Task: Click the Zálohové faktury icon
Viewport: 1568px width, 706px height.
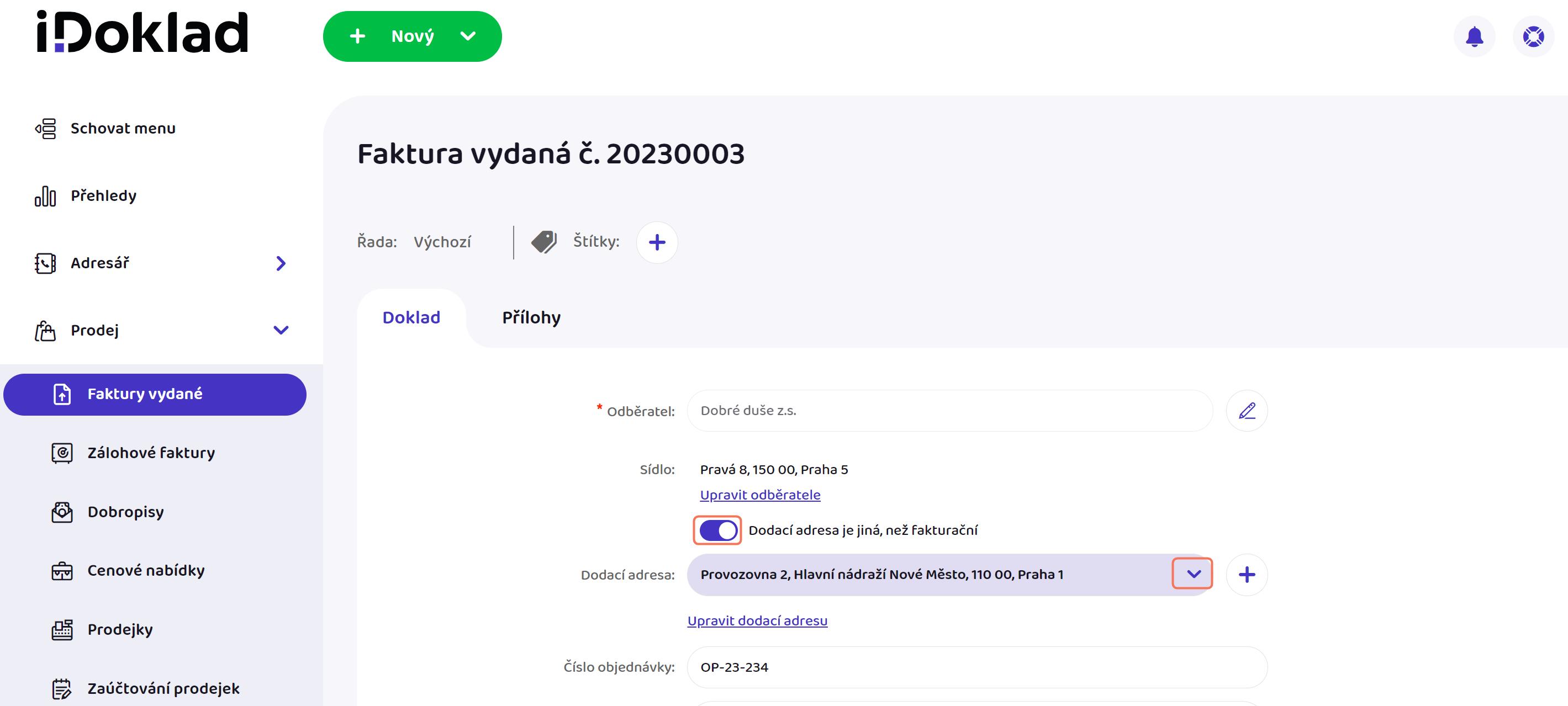Action: point(62,453)
